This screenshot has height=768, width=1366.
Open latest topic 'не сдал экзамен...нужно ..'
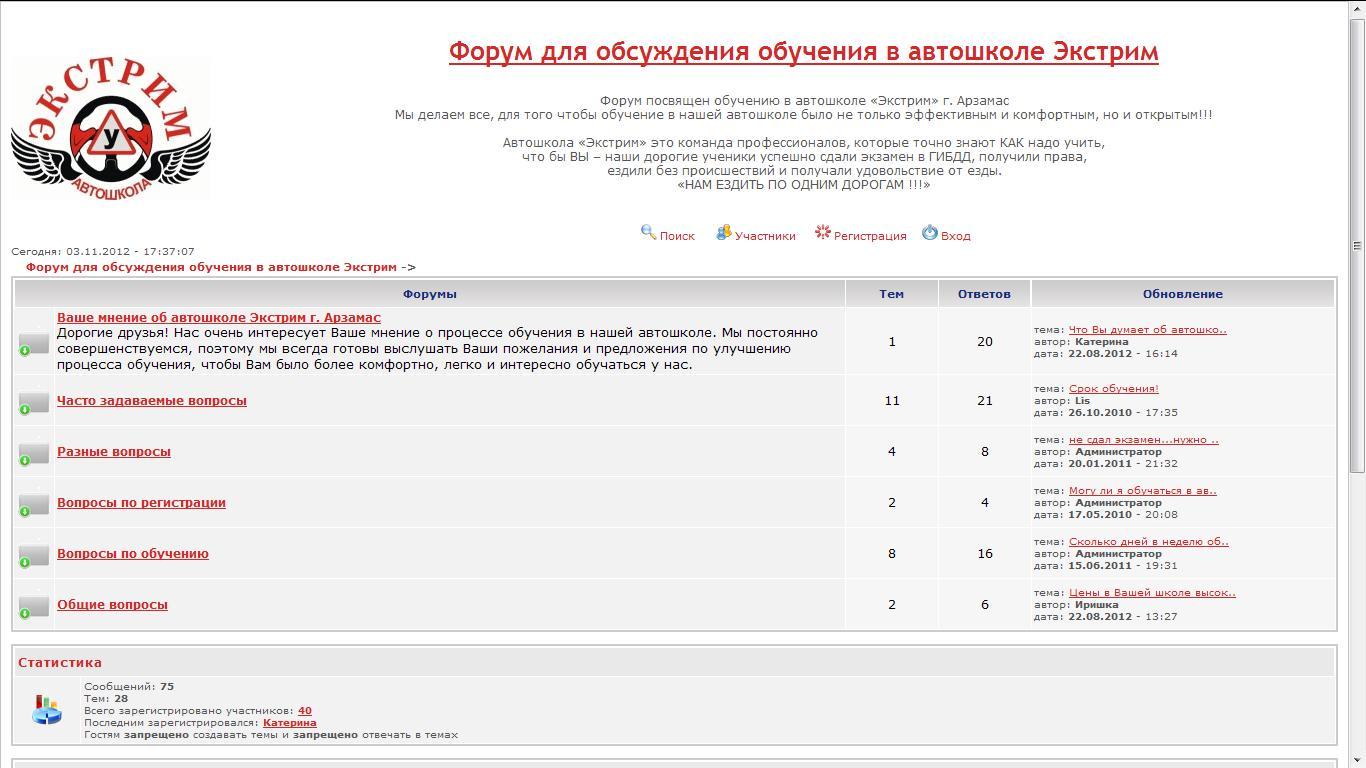pos(1144,439)
